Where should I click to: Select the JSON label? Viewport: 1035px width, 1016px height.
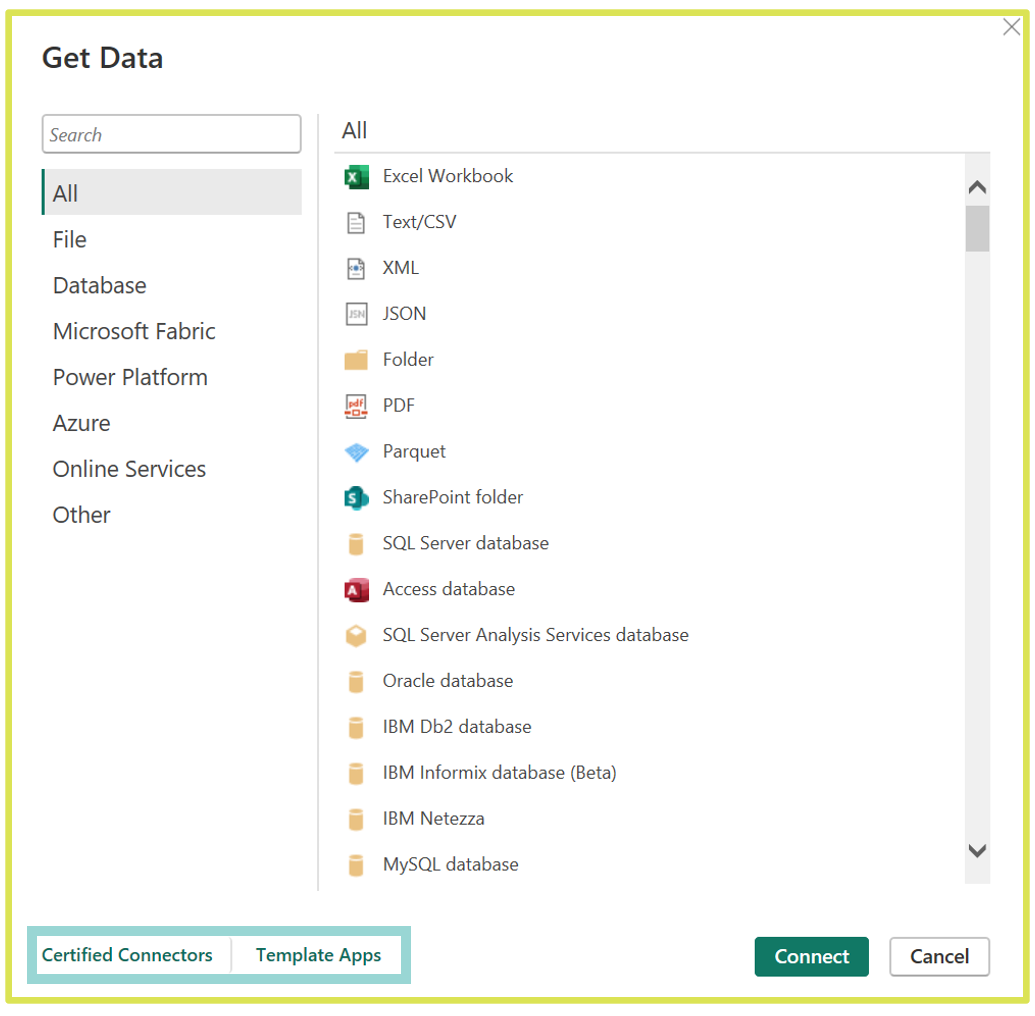[404, 314]
